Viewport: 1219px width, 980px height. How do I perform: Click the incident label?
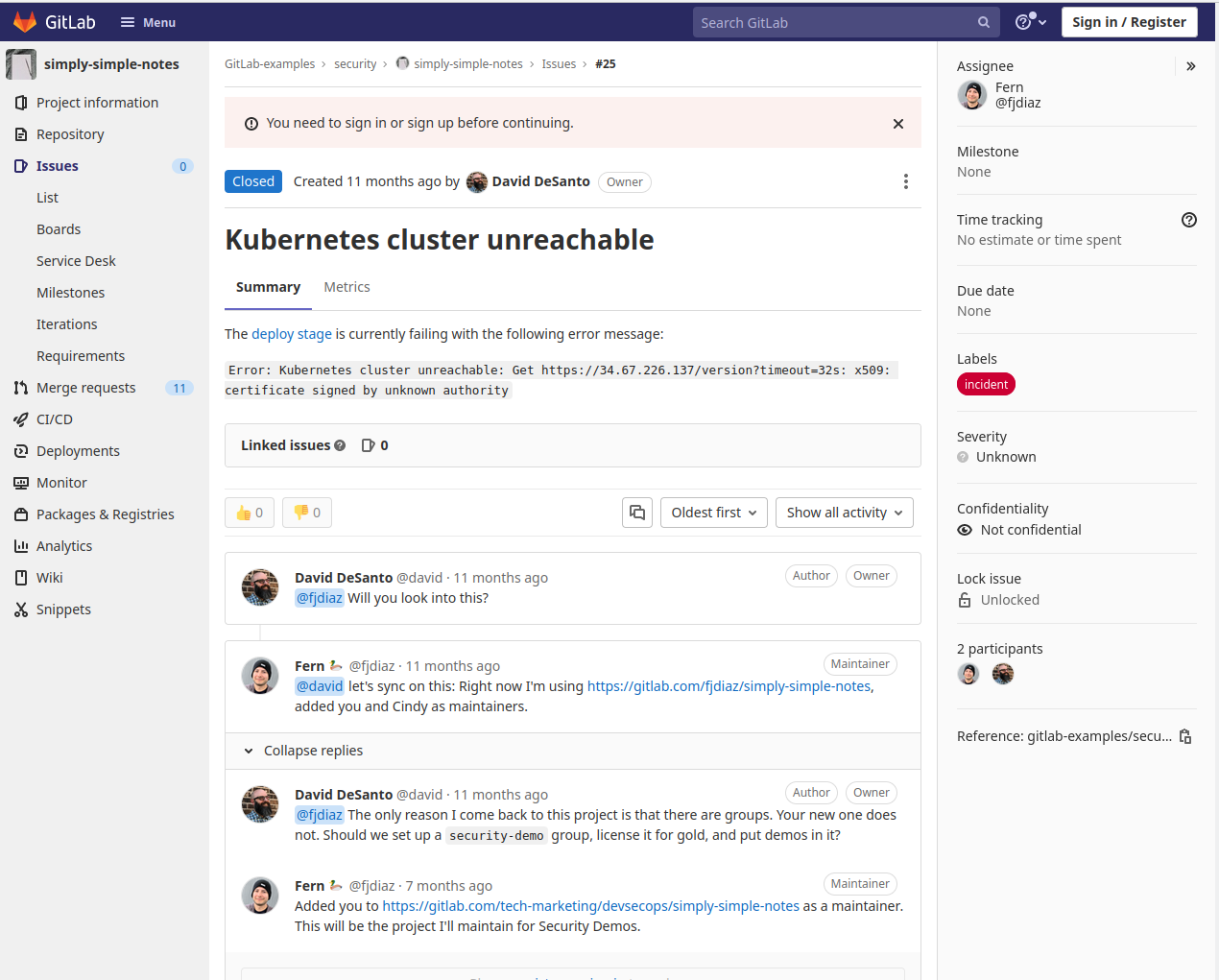(986, 385)
